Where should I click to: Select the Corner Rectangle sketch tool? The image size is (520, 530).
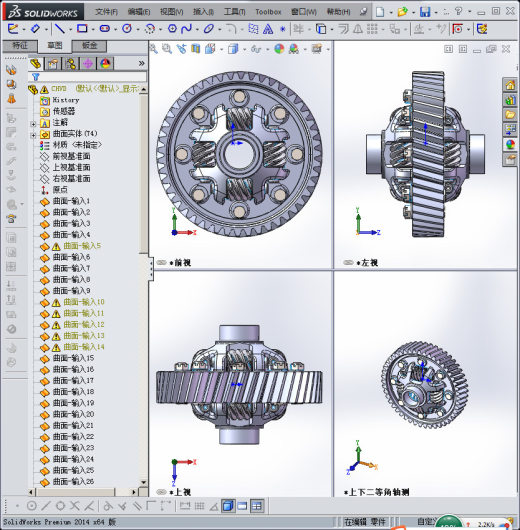click(x=82, y=29)
